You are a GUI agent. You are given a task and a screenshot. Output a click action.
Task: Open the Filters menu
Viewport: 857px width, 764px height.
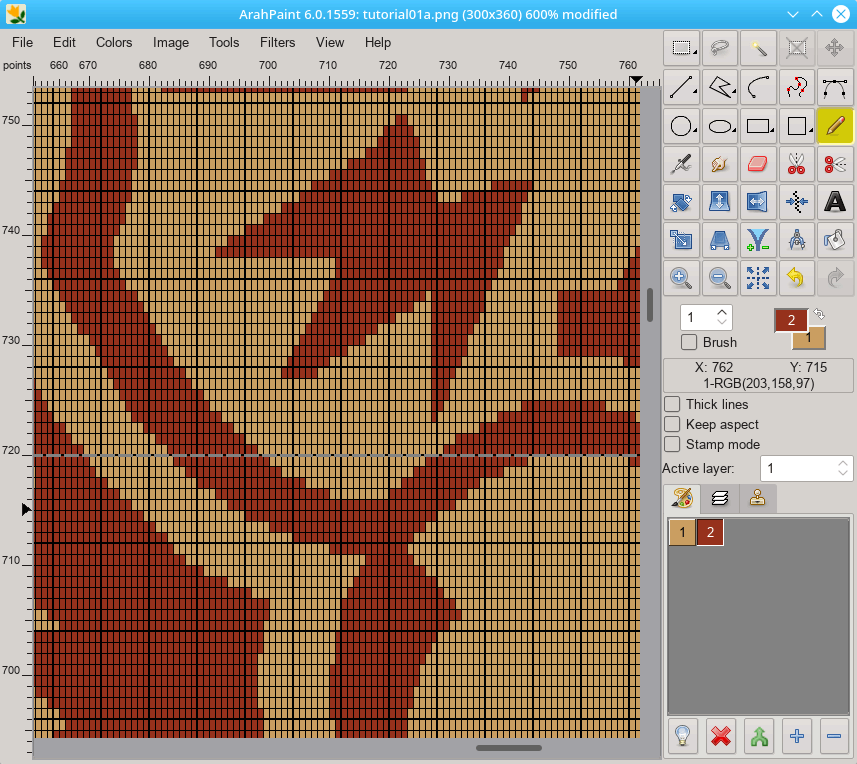278,43
